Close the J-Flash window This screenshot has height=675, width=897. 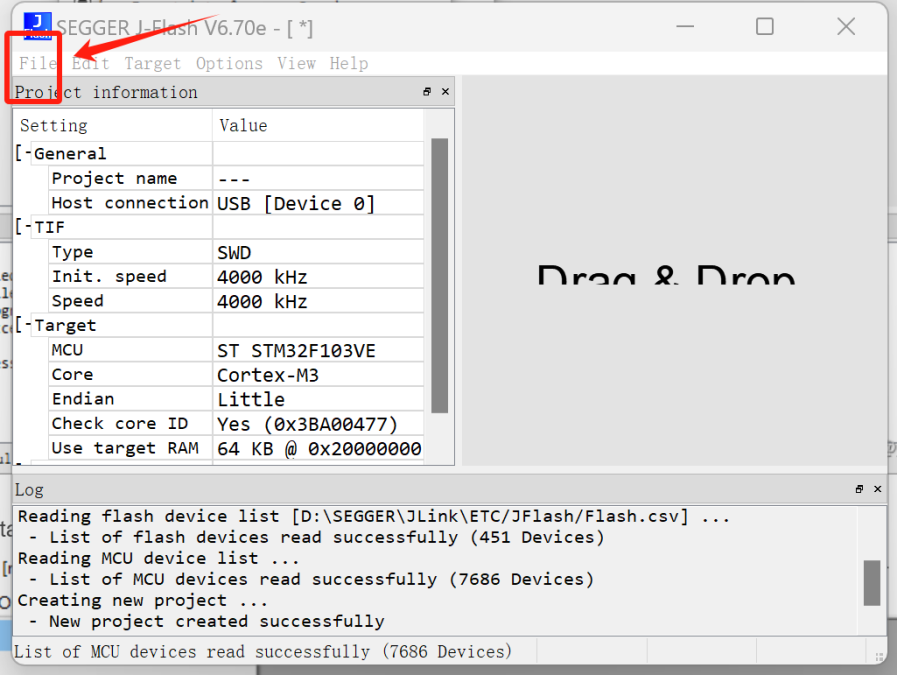[846, 27]
